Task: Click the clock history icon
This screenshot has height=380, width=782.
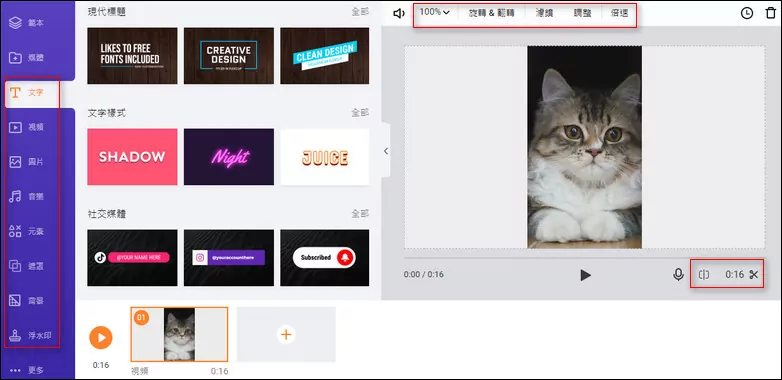Action: pyautogui.click(x=747, y=13)
